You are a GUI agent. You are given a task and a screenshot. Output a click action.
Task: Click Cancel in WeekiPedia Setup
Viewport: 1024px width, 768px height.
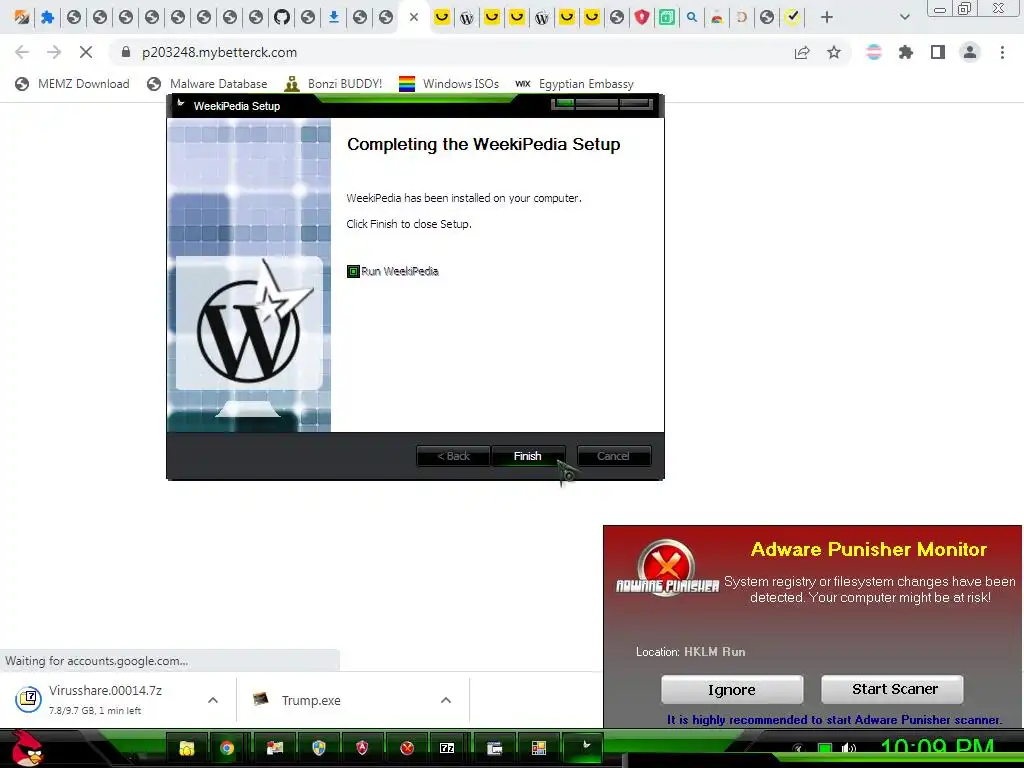pyautogui.click(x=613, y=456)
